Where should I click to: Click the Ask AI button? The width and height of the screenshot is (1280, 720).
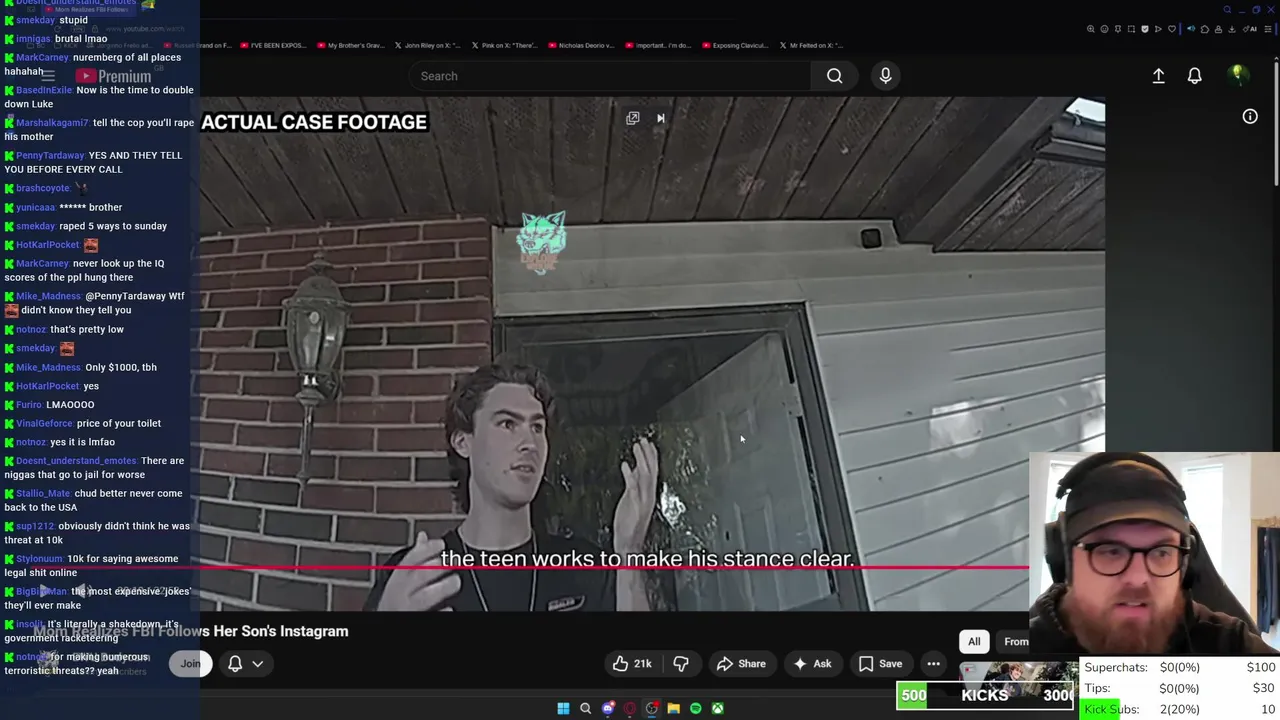point(812,664)
